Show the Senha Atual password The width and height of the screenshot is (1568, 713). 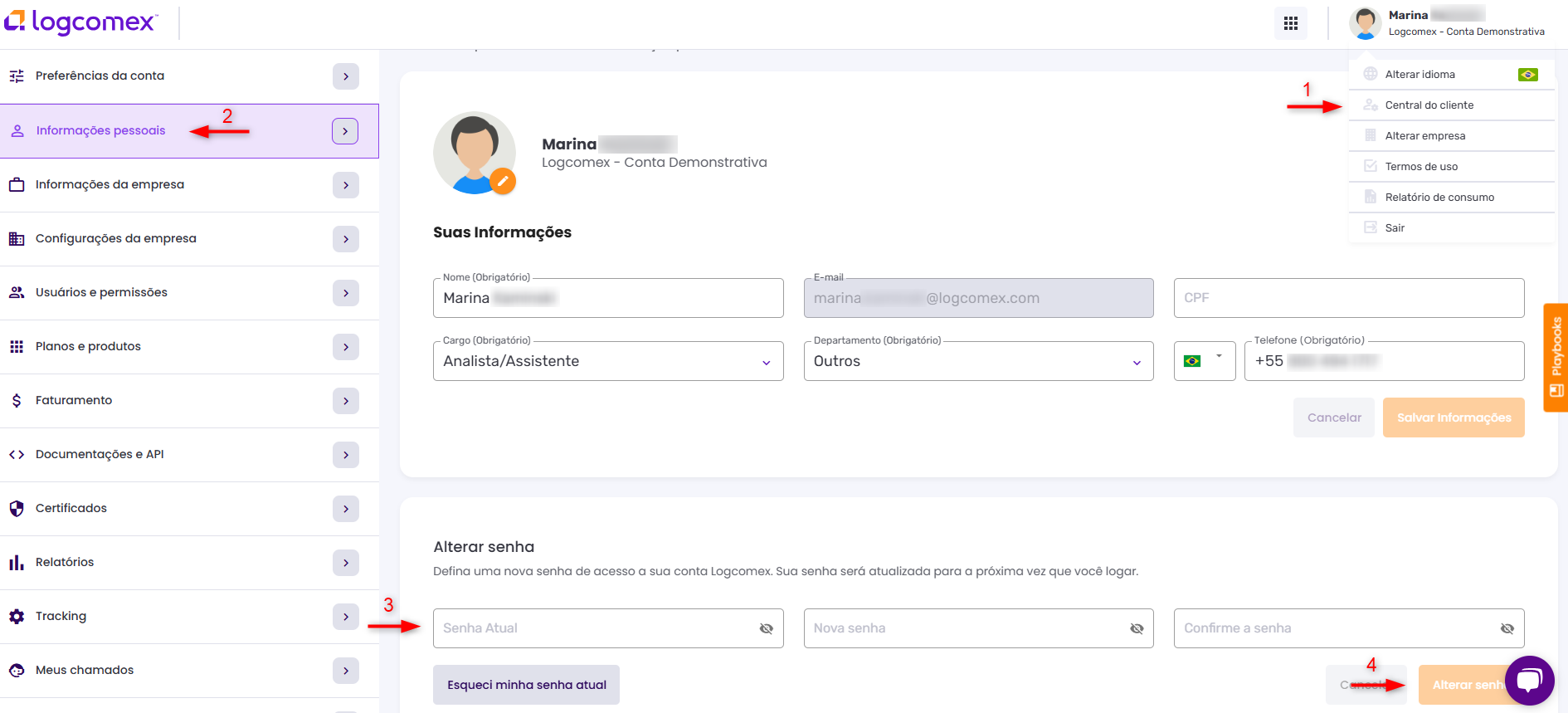coord(766,628)
